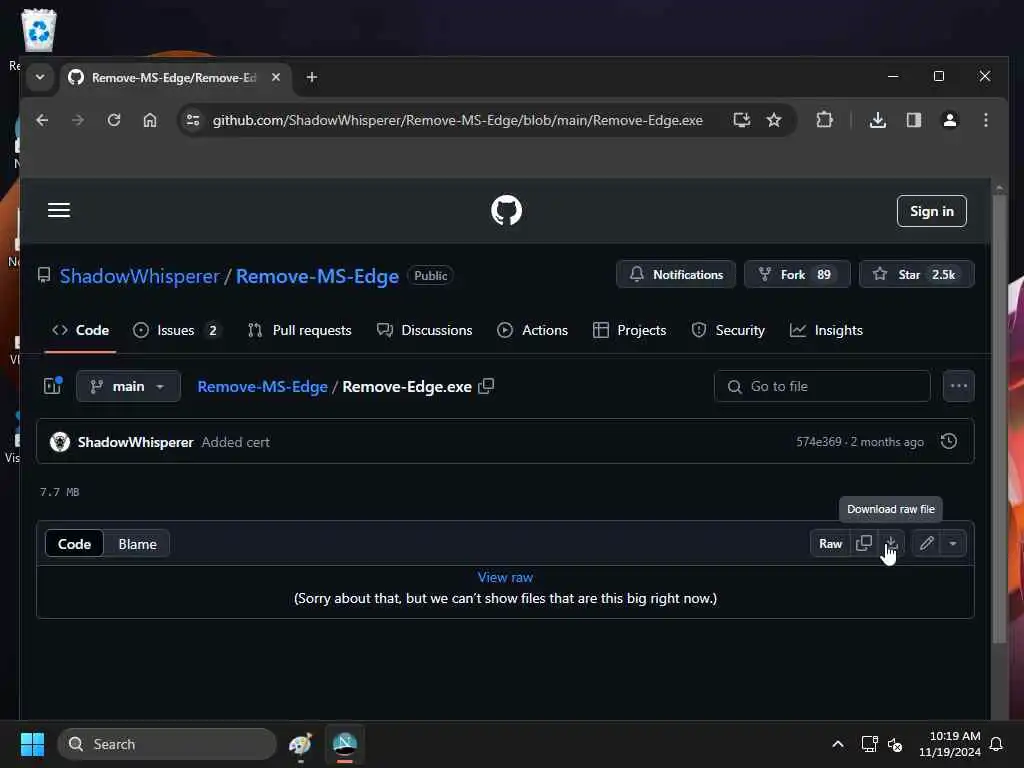Open the Security tab

728,330
